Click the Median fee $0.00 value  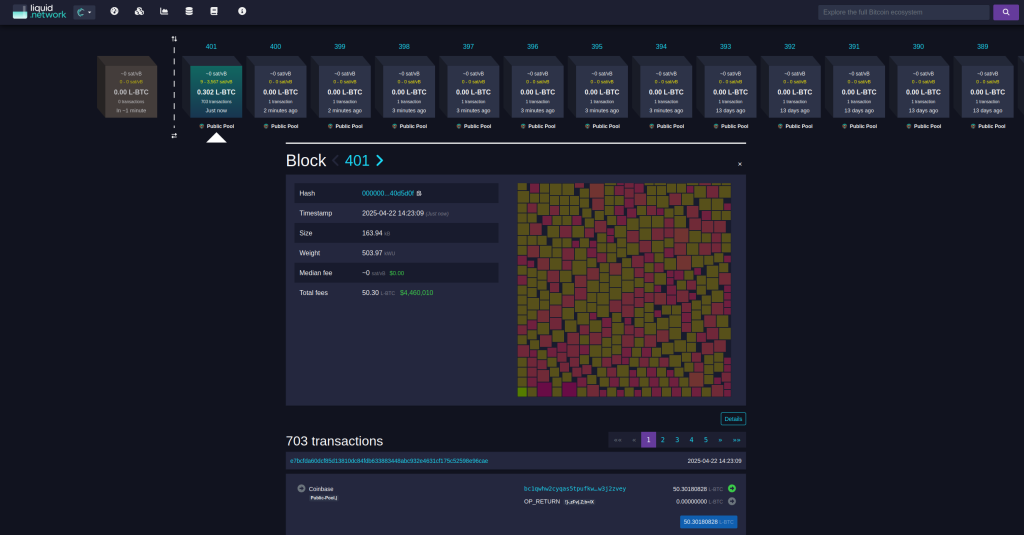point(397,273)
